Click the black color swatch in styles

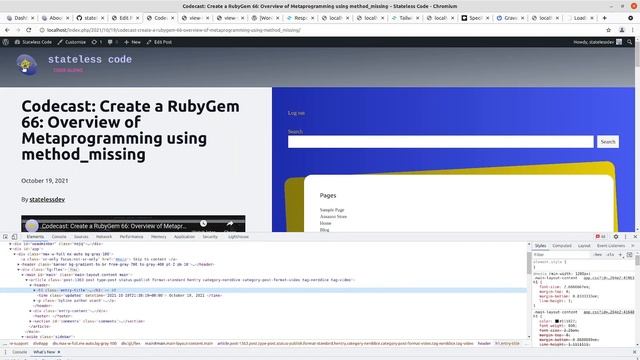[557, 321]
